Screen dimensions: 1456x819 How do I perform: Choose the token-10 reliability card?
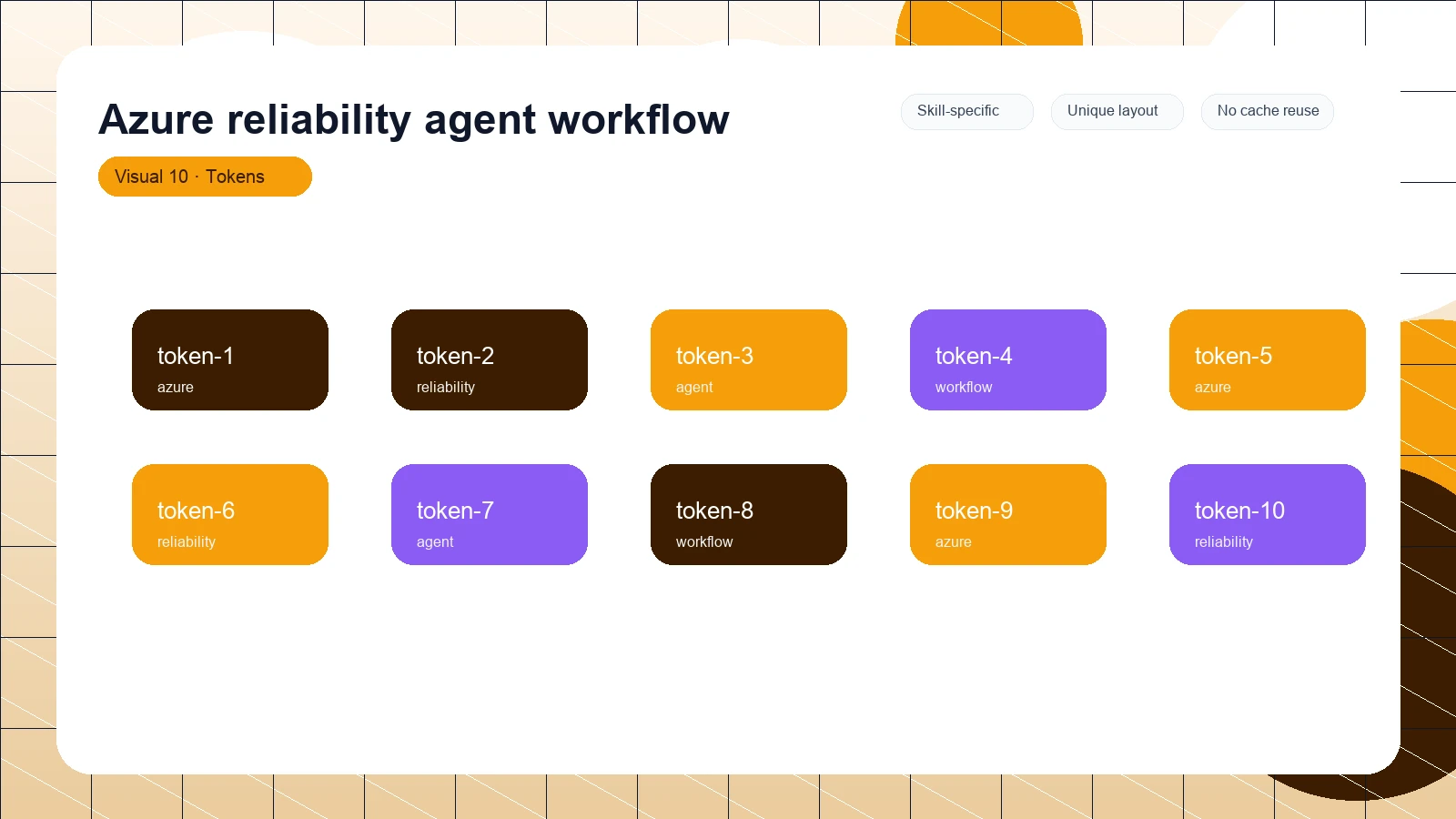pyautogui.click(x=1268, y=514)
